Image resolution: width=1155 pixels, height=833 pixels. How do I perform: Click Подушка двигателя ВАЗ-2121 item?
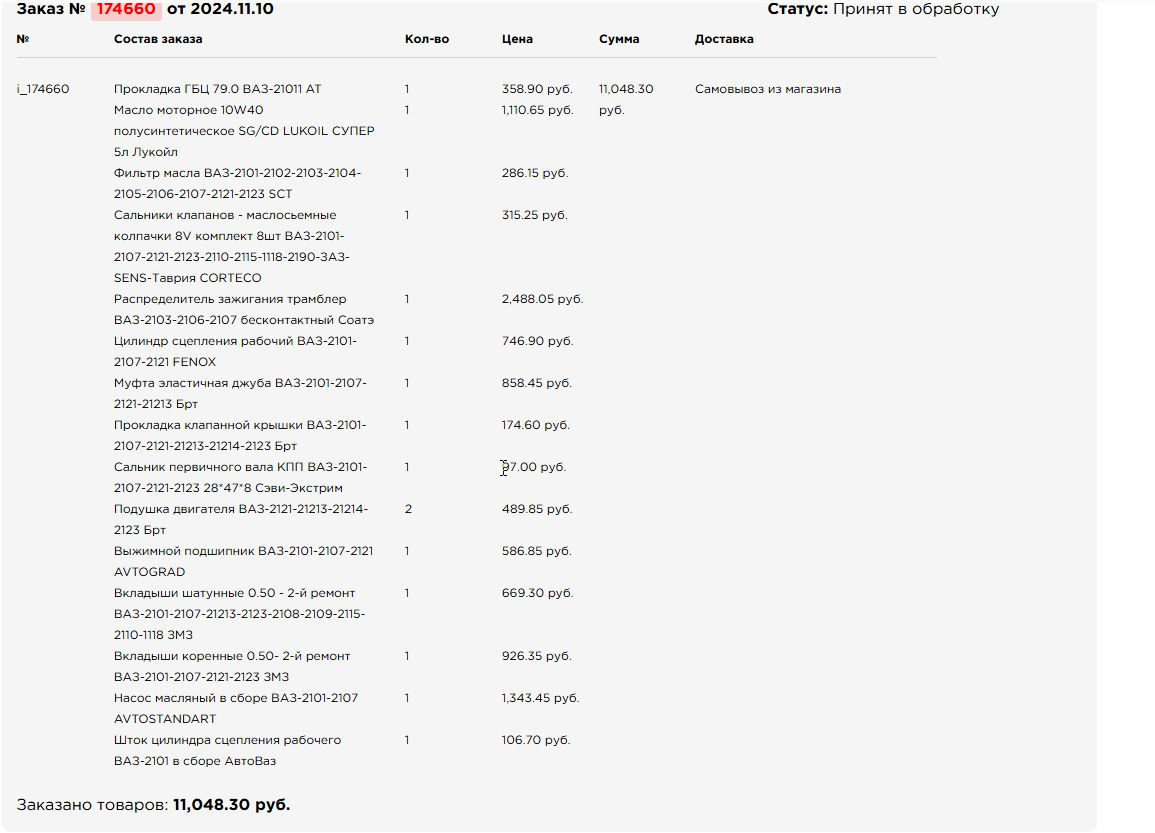[x=240, y=519]
